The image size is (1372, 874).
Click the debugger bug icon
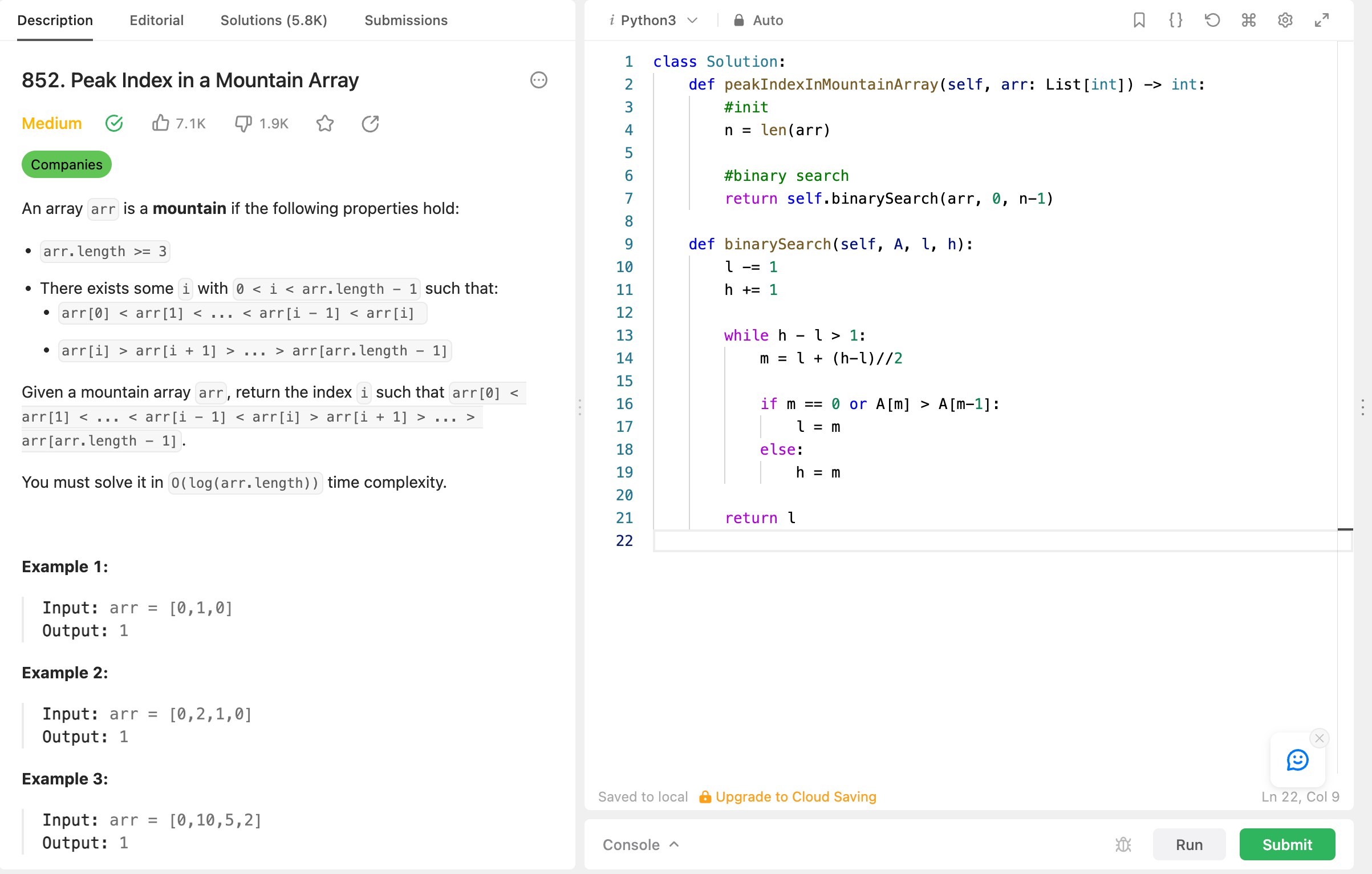[x=1123, y=844]
